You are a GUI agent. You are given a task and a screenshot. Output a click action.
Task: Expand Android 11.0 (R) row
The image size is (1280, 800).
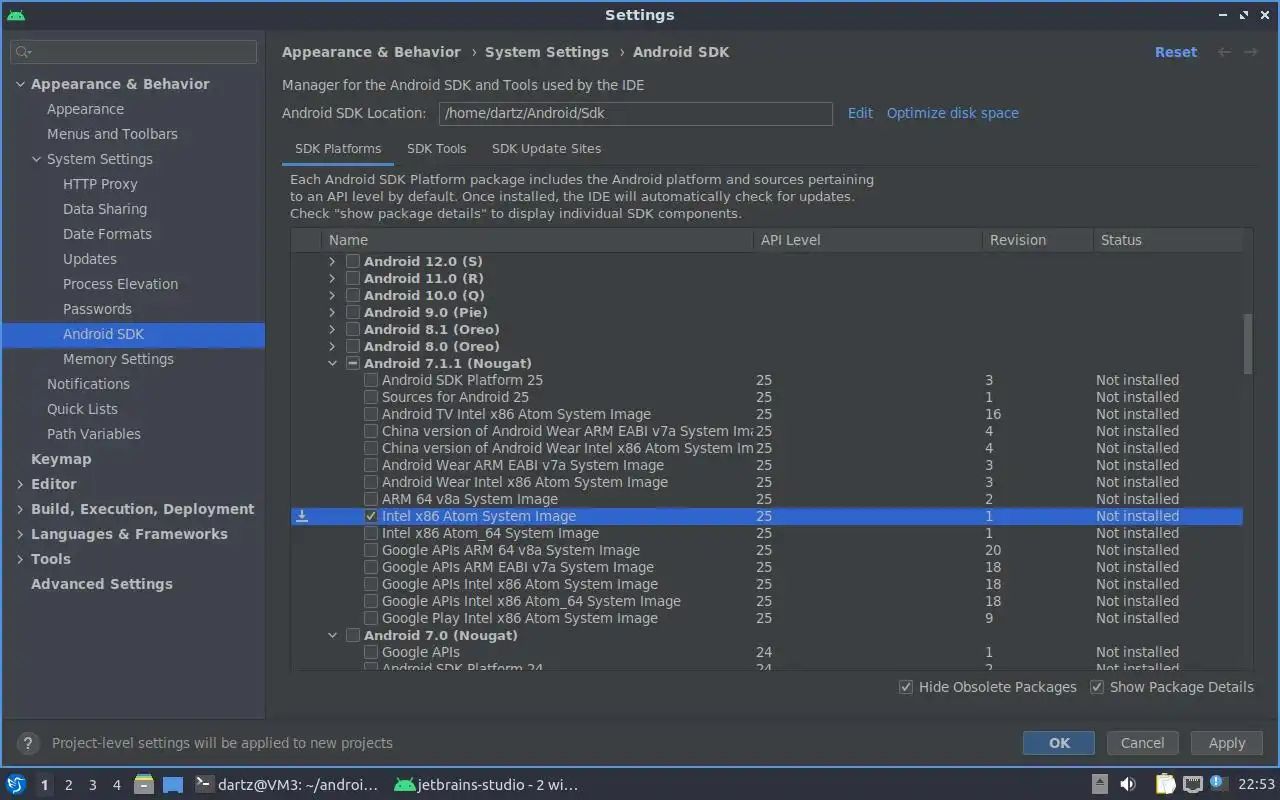(332, 278)
